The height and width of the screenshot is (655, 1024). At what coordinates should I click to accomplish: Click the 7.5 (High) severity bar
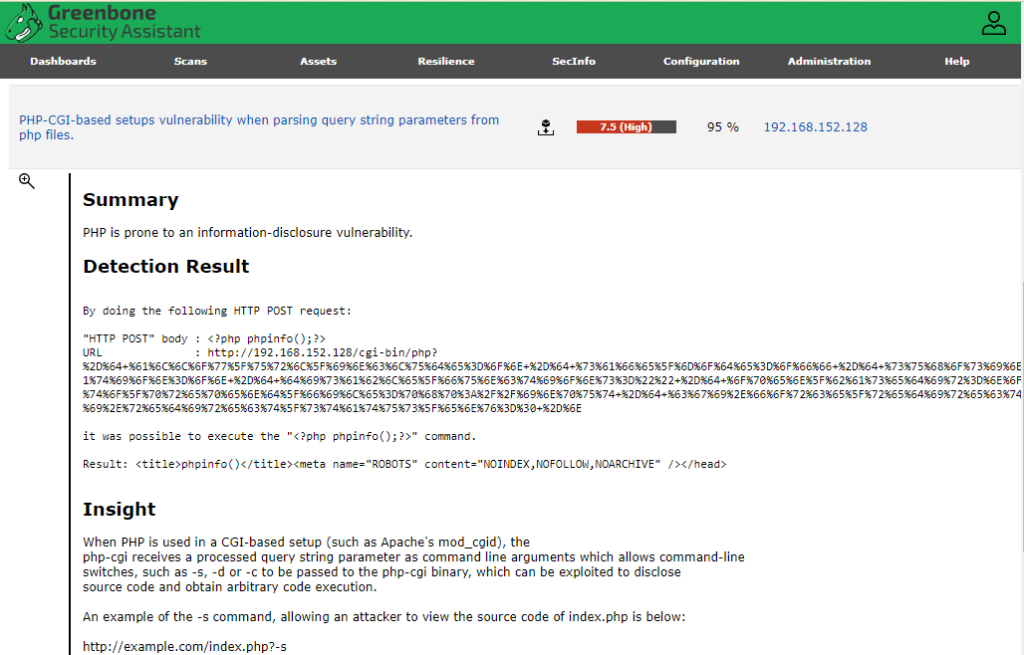(626, 127)
